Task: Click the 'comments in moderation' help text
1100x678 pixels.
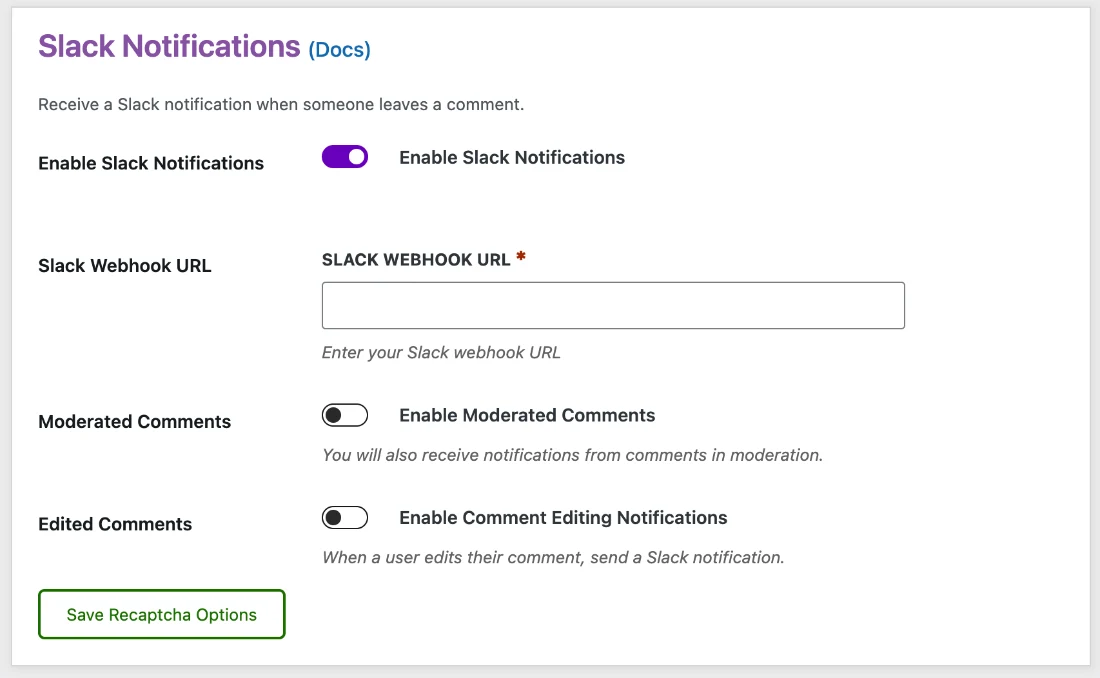Action: [572, 455]
